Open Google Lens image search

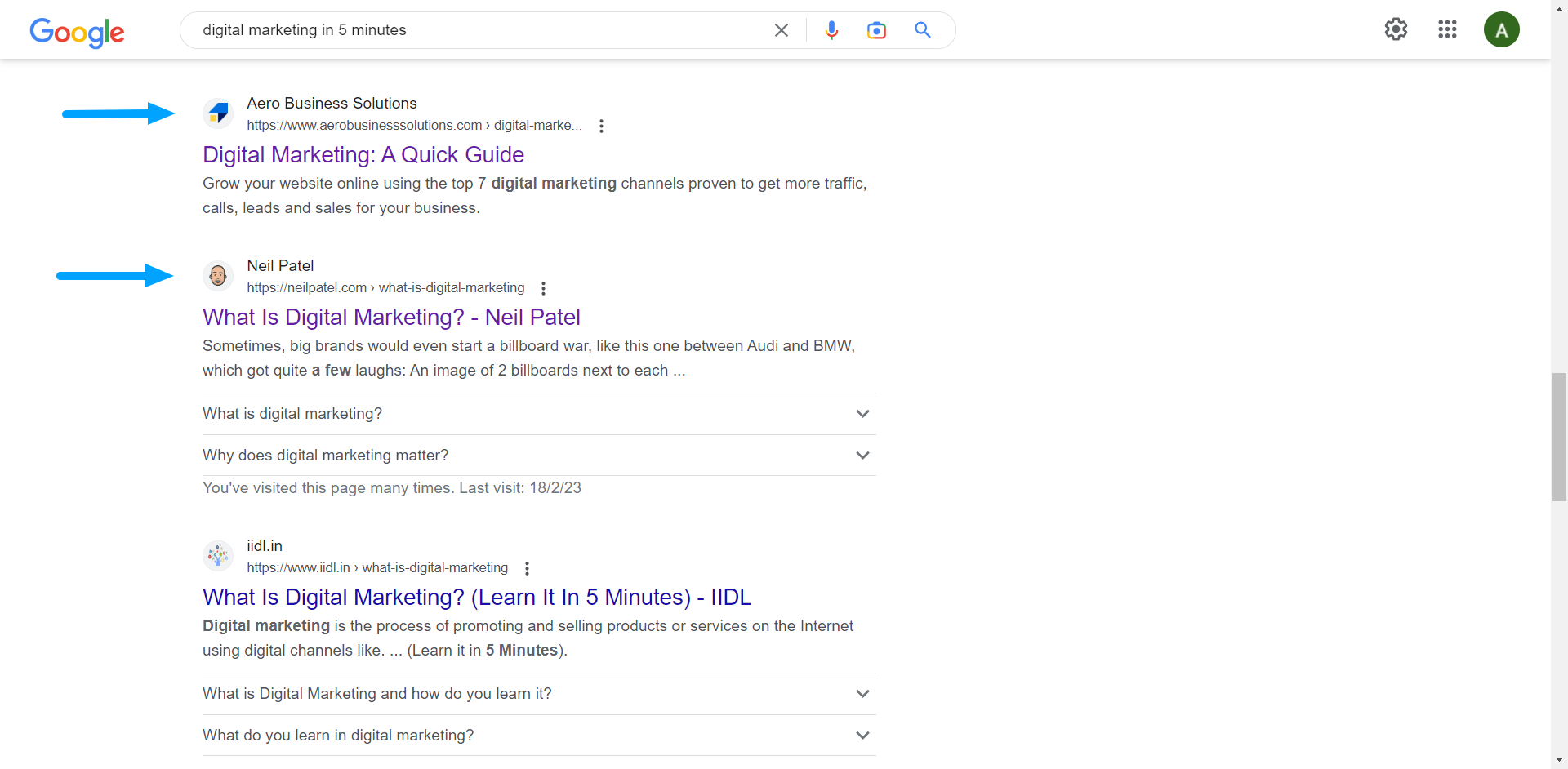coord(876,30)
